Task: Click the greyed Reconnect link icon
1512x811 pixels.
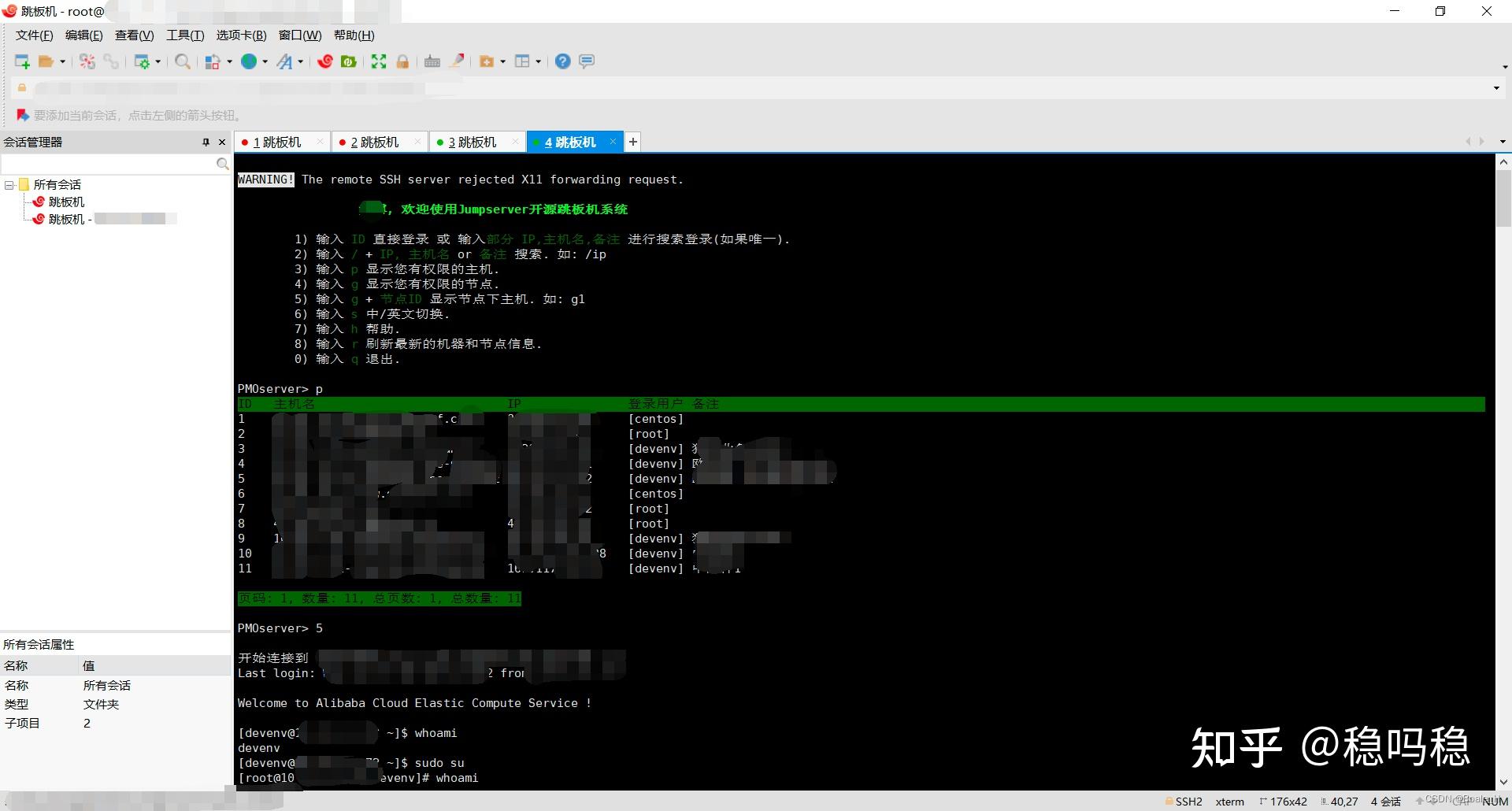Action: [x=111, y=61]
